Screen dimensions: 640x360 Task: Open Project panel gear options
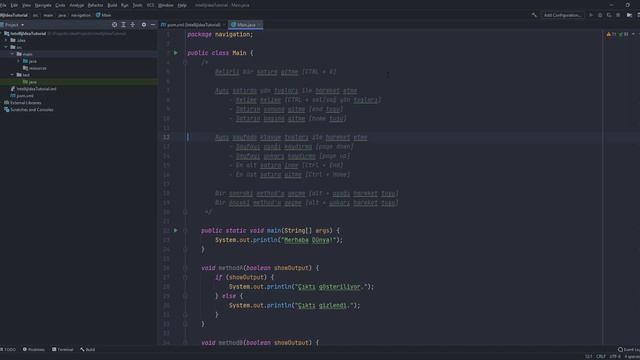coord(144,25)
